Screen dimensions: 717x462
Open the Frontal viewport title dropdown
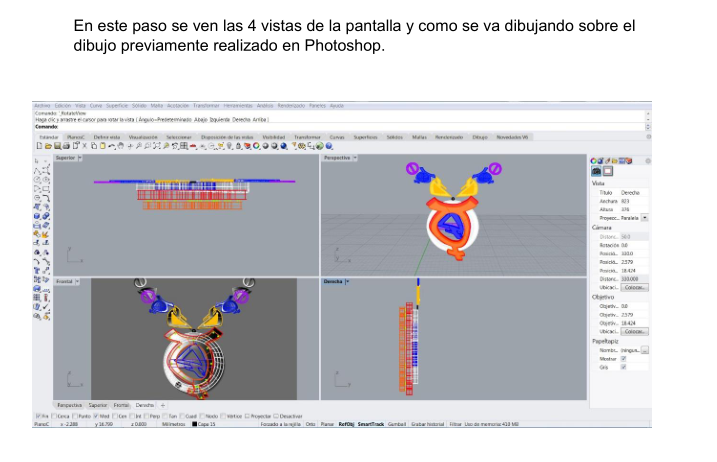tap(77, 281)
